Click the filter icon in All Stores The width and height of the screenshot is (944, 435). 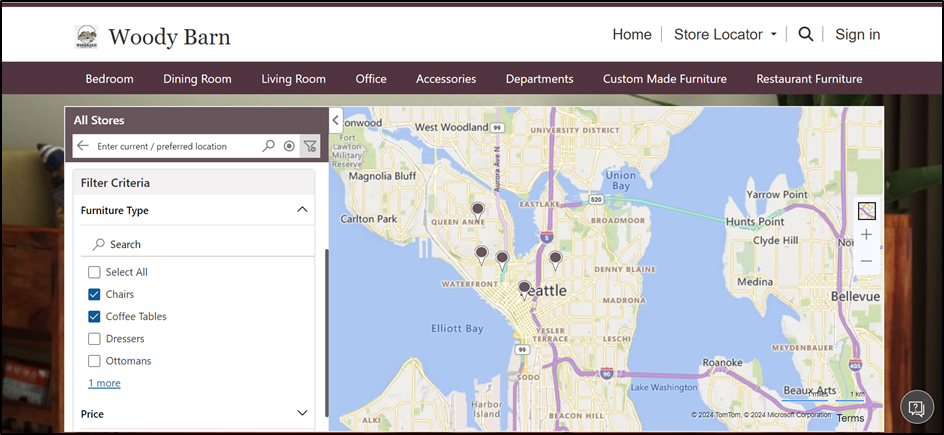click(x=310, y=146)
